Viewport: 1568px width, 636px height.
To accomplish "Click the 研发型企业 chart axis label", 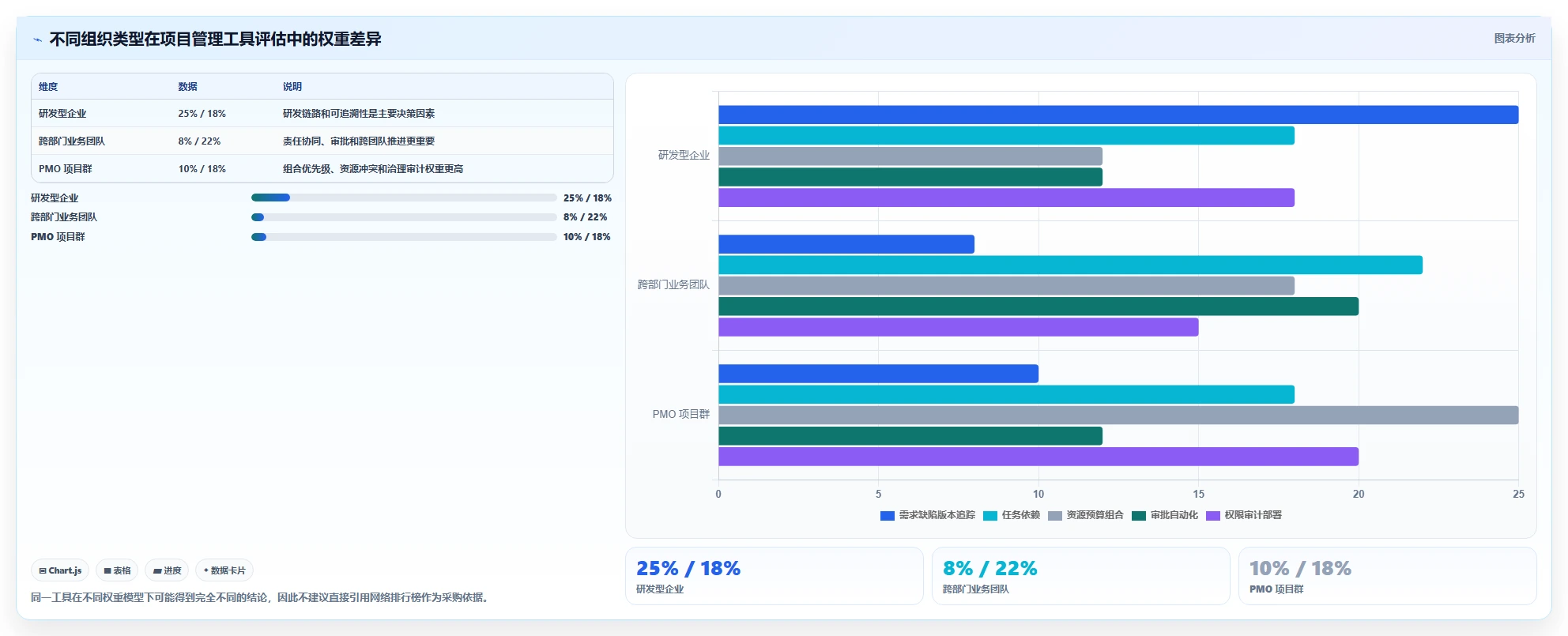I will [x=684, y=156].
